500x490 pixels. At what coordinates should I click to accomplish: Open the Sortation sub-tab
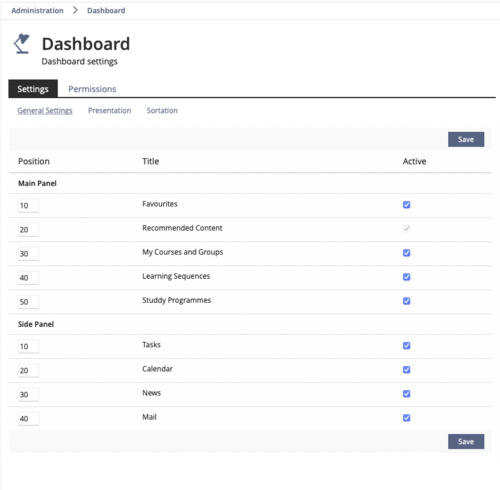pyautogui.click(x=162, y=110)
